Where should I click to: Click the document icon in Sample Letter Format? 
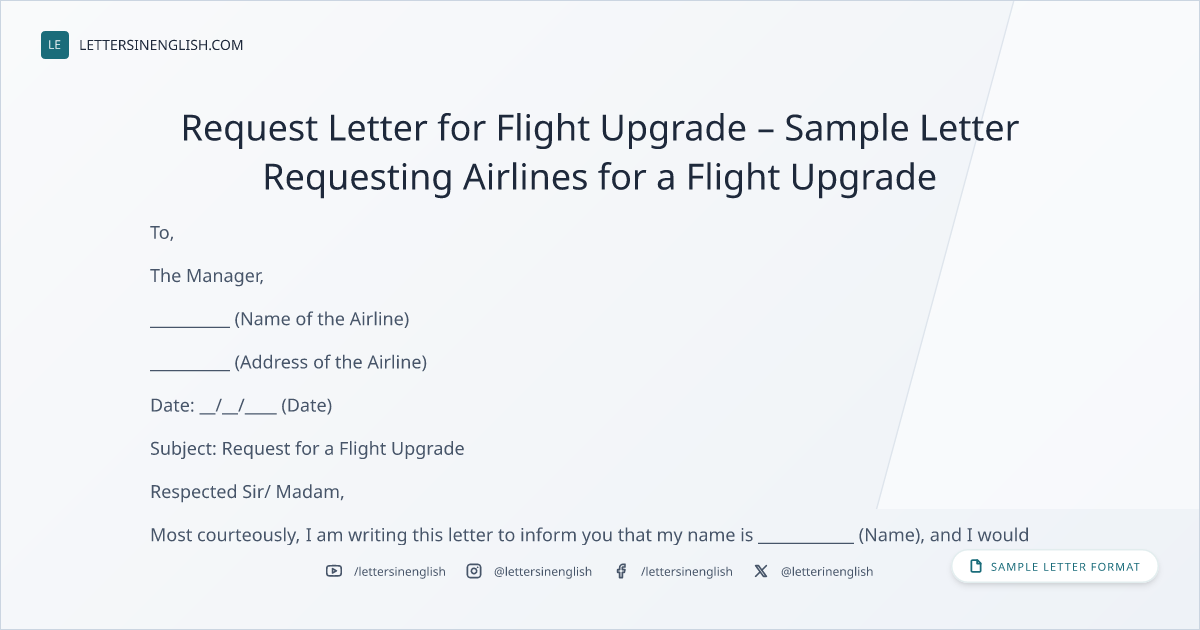(x=976, y=567)
